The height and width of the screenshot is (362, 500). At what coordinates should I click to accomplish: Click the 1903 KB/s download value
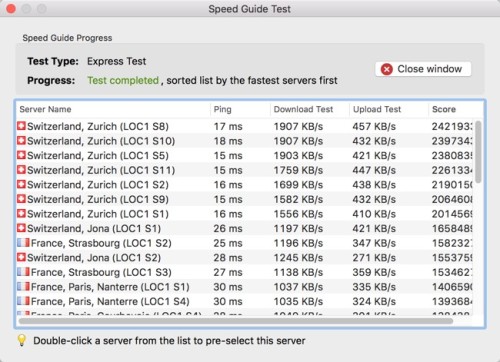pyautogui.click(x=298, y=156)
